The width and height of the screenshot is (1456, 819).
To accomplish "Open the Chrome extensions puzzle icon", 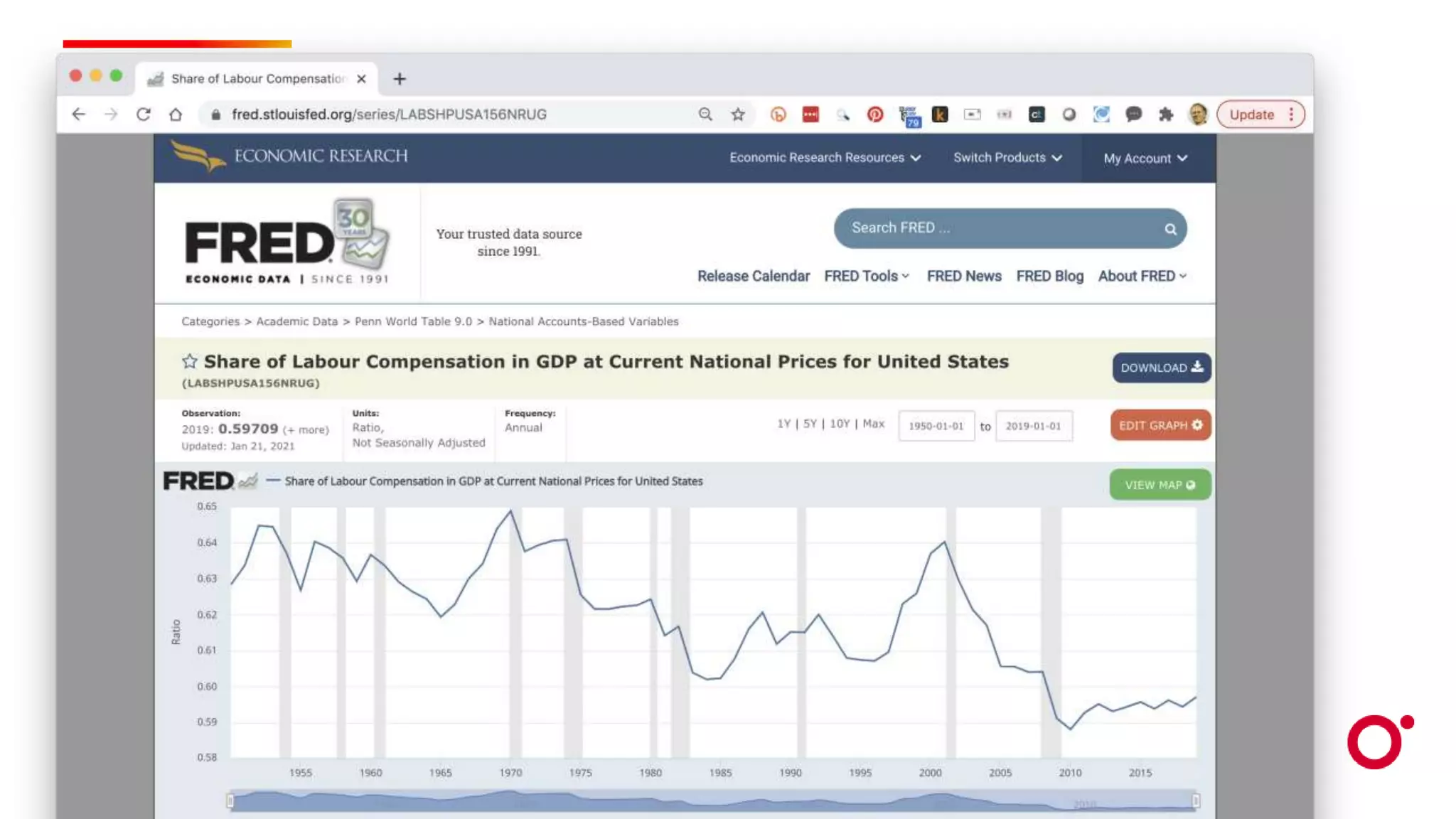I will point(1166,114).
